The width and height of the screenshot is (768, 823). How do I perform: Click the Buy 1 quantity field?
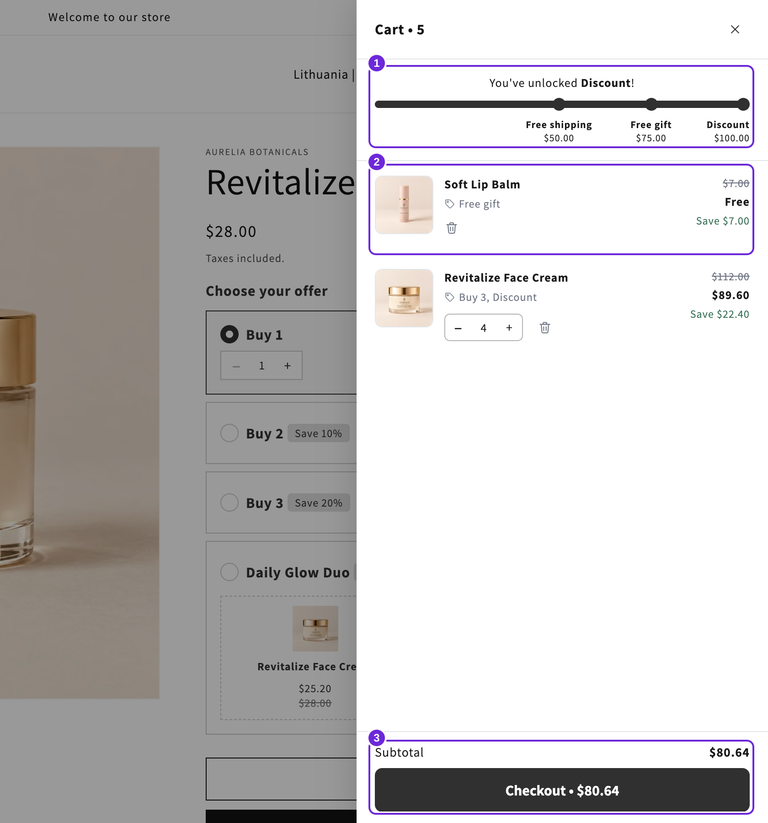[261, 366]
